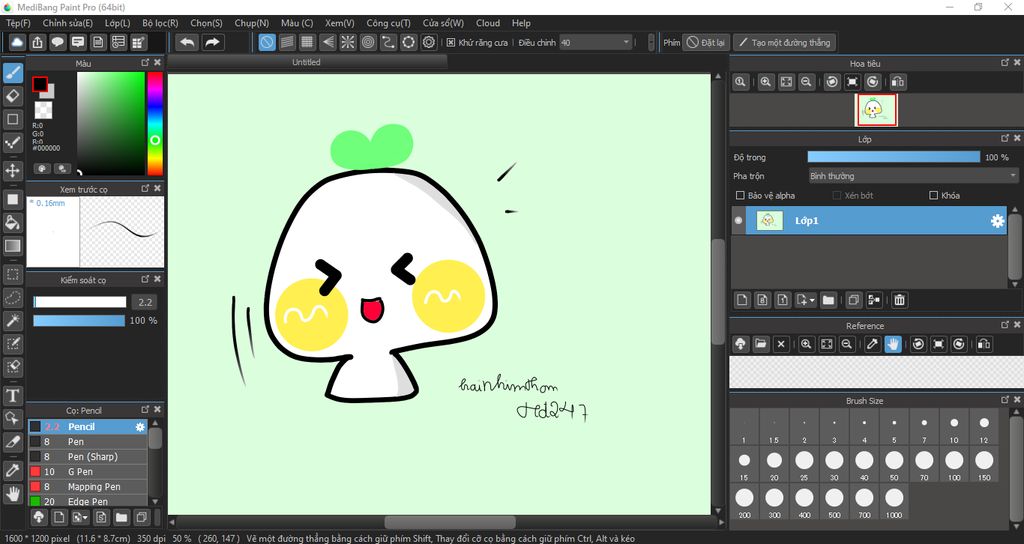Open snap settings gear
The height and width of the screenshot is (544, 1024).
coord(428,42)
